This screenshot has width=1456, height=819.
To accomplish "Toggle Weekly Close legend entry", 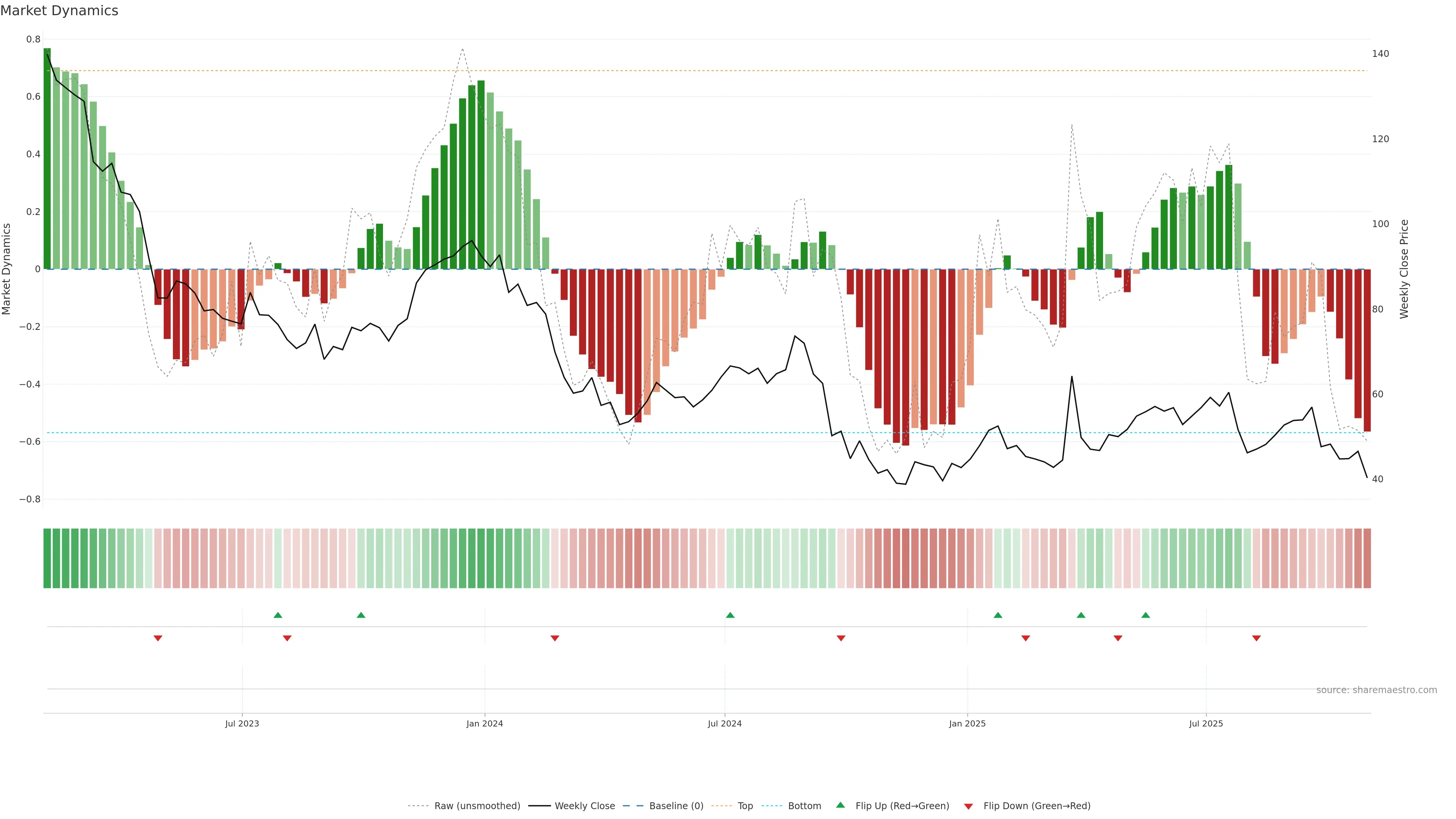I will click(584, 806).
